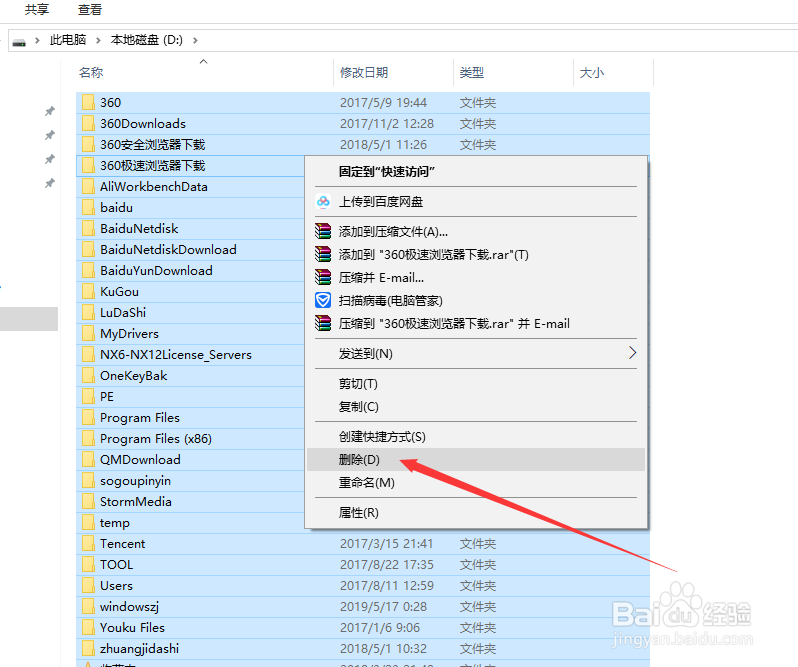Open the 共享 ribbon tab
This screenshot has height=667, width=798.
(x=37, y=10)
